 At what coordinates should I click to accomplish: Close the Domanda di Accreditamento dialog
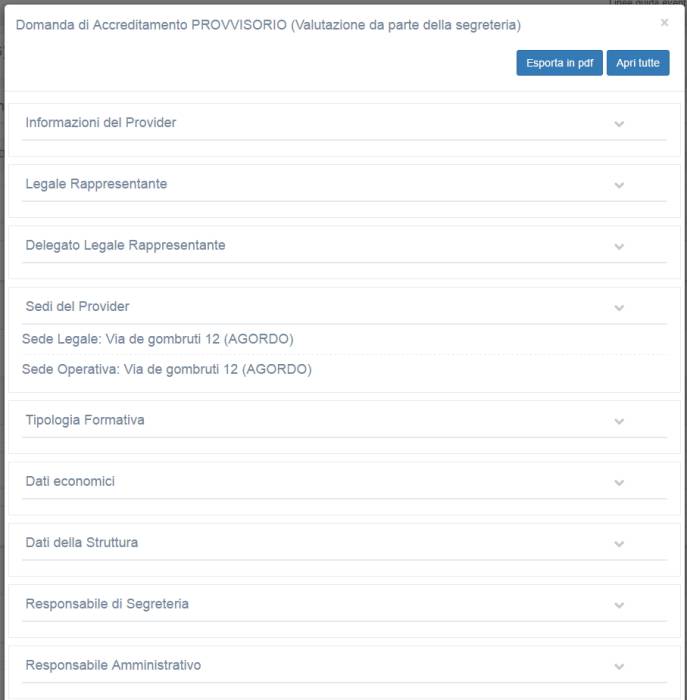tap(665, 22)
